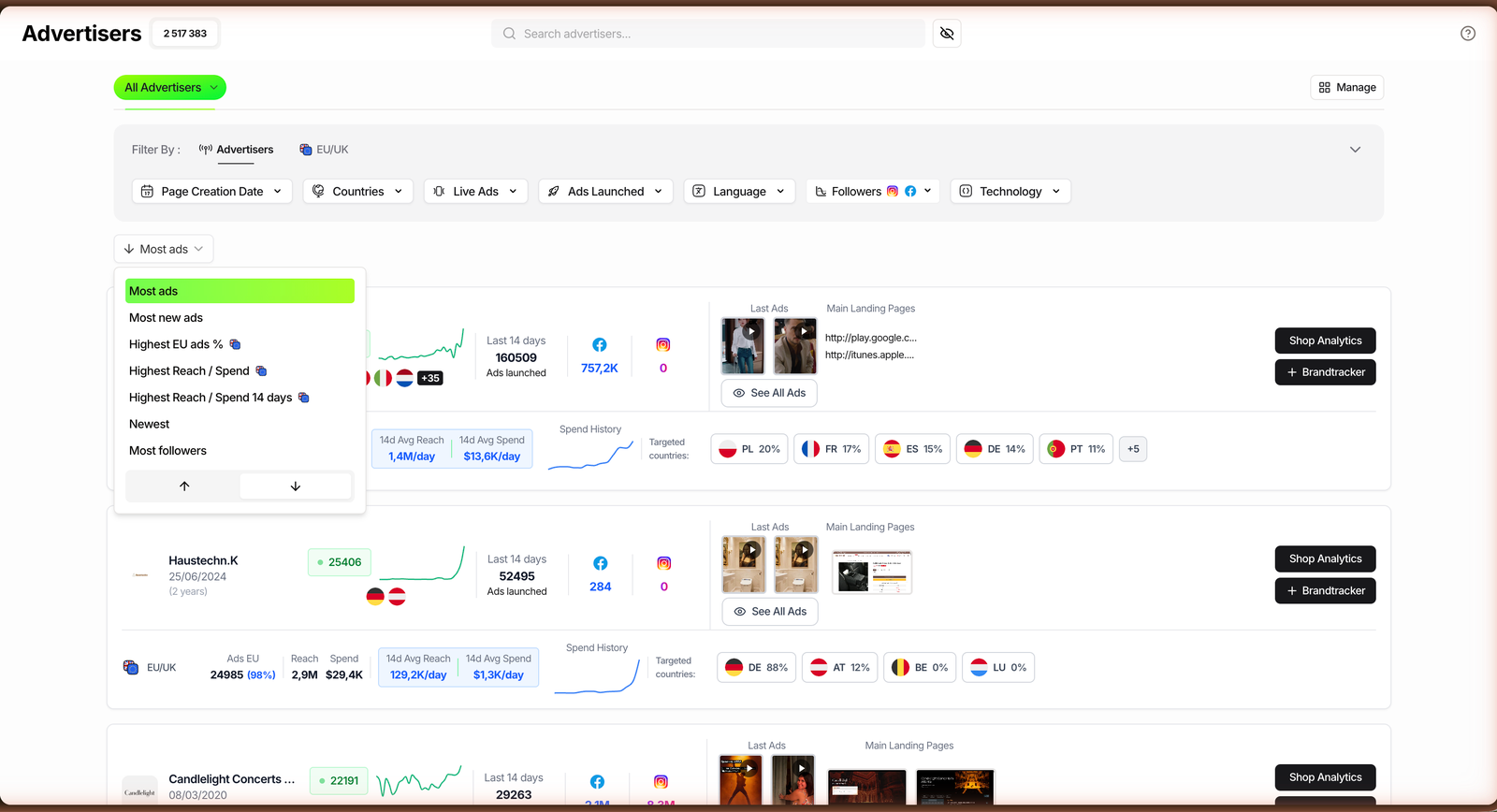The image size is (1497, 812).
Task: Open Haustechn.K landing page thumbnail
Action: tap(872, 573)
